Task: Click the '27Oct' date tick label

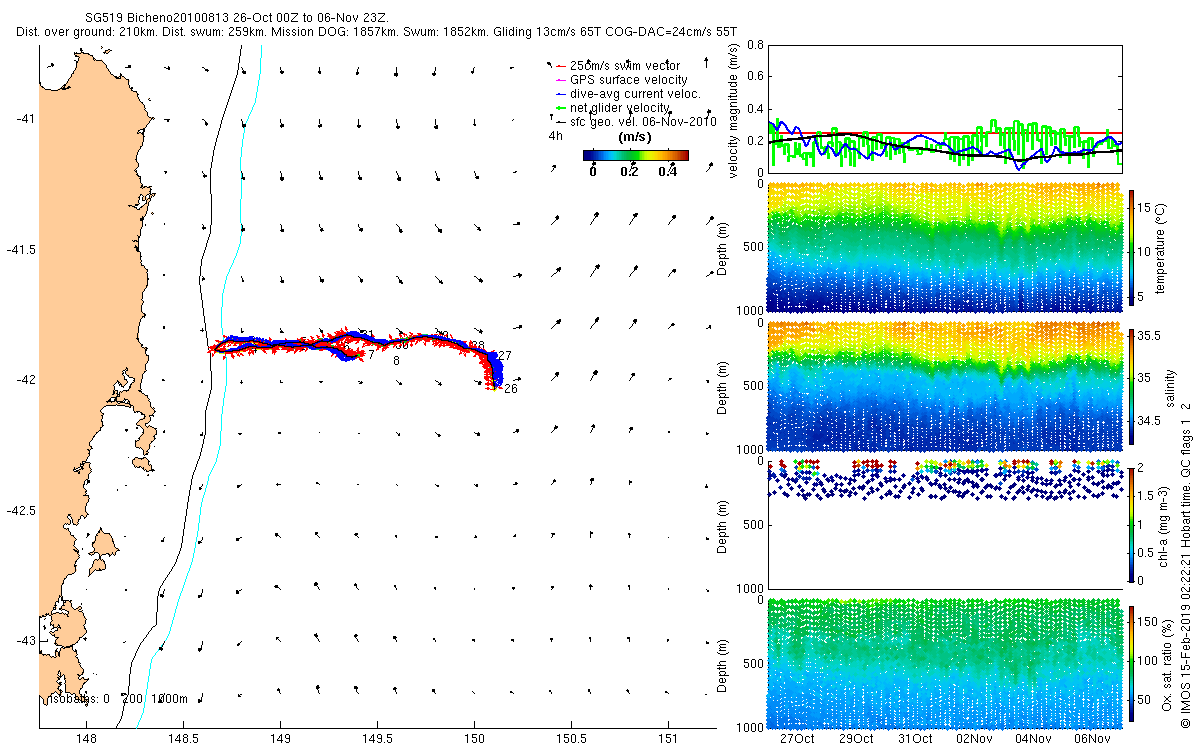Action: point(797,739)
